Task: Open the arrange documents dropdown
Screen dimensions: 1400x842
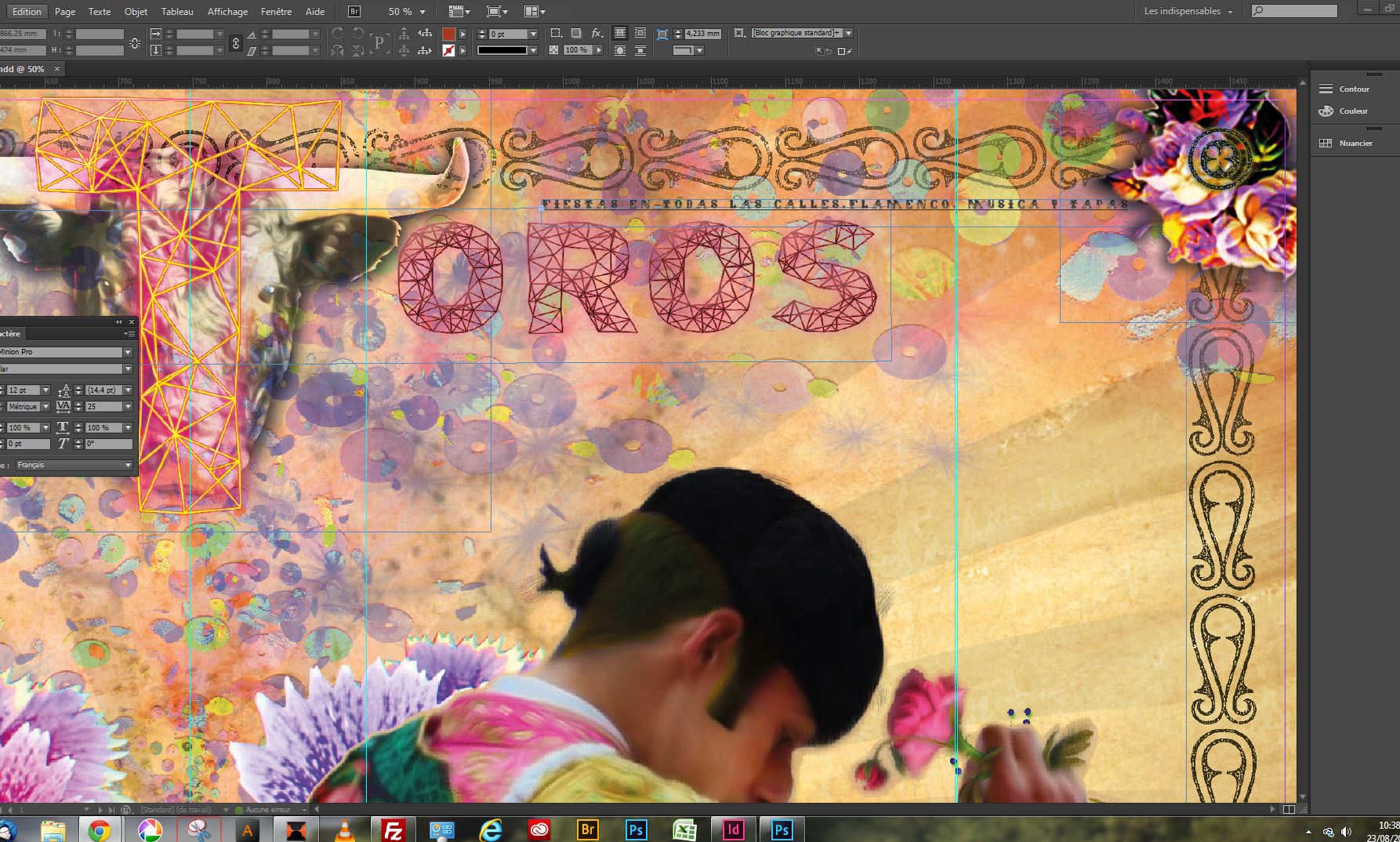Action: (x=534, y=12)
